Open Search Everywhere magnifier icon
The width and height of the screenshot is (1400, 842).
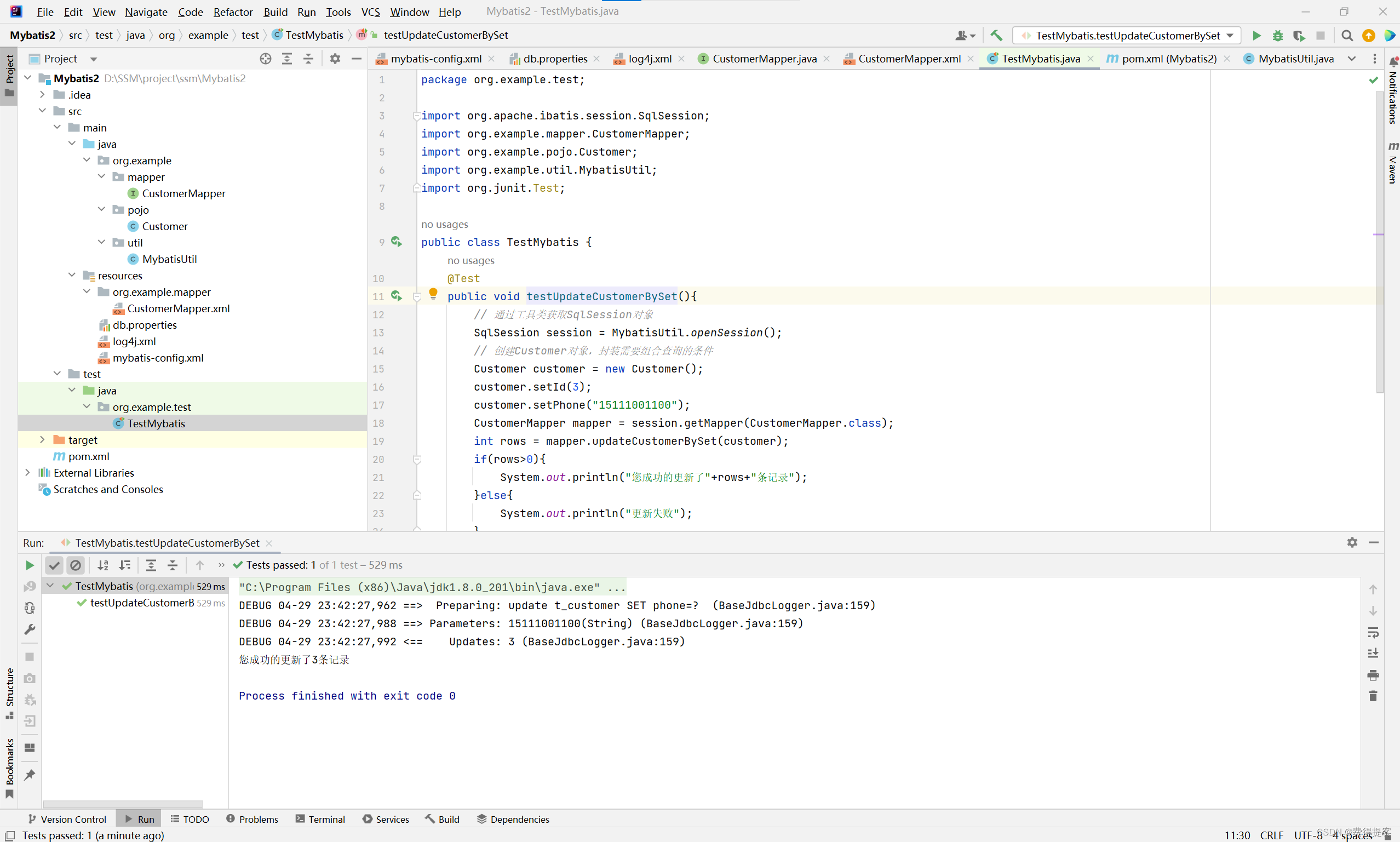click(1347, 35)
